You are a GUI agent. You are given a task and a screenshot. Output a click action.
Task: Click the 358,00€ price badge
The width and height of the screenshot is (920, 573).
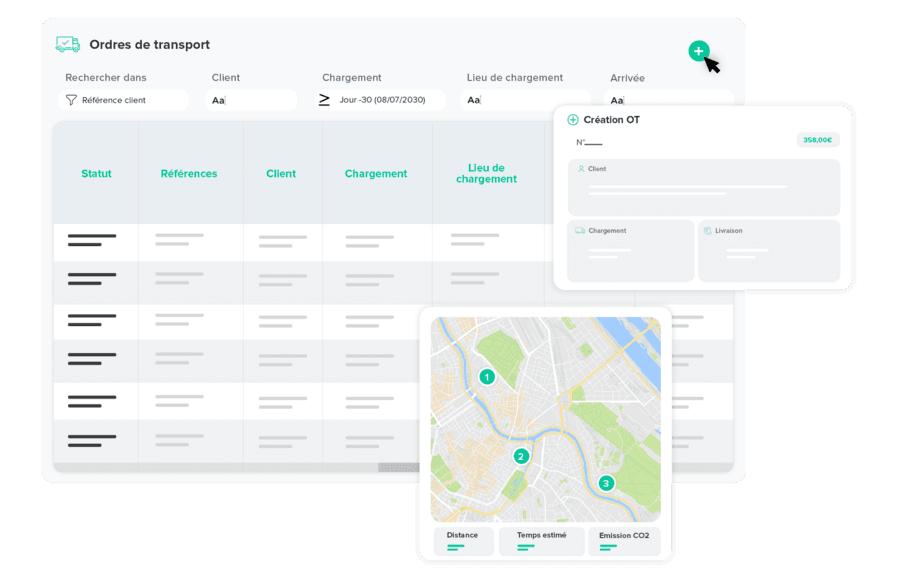coord(817,140)
